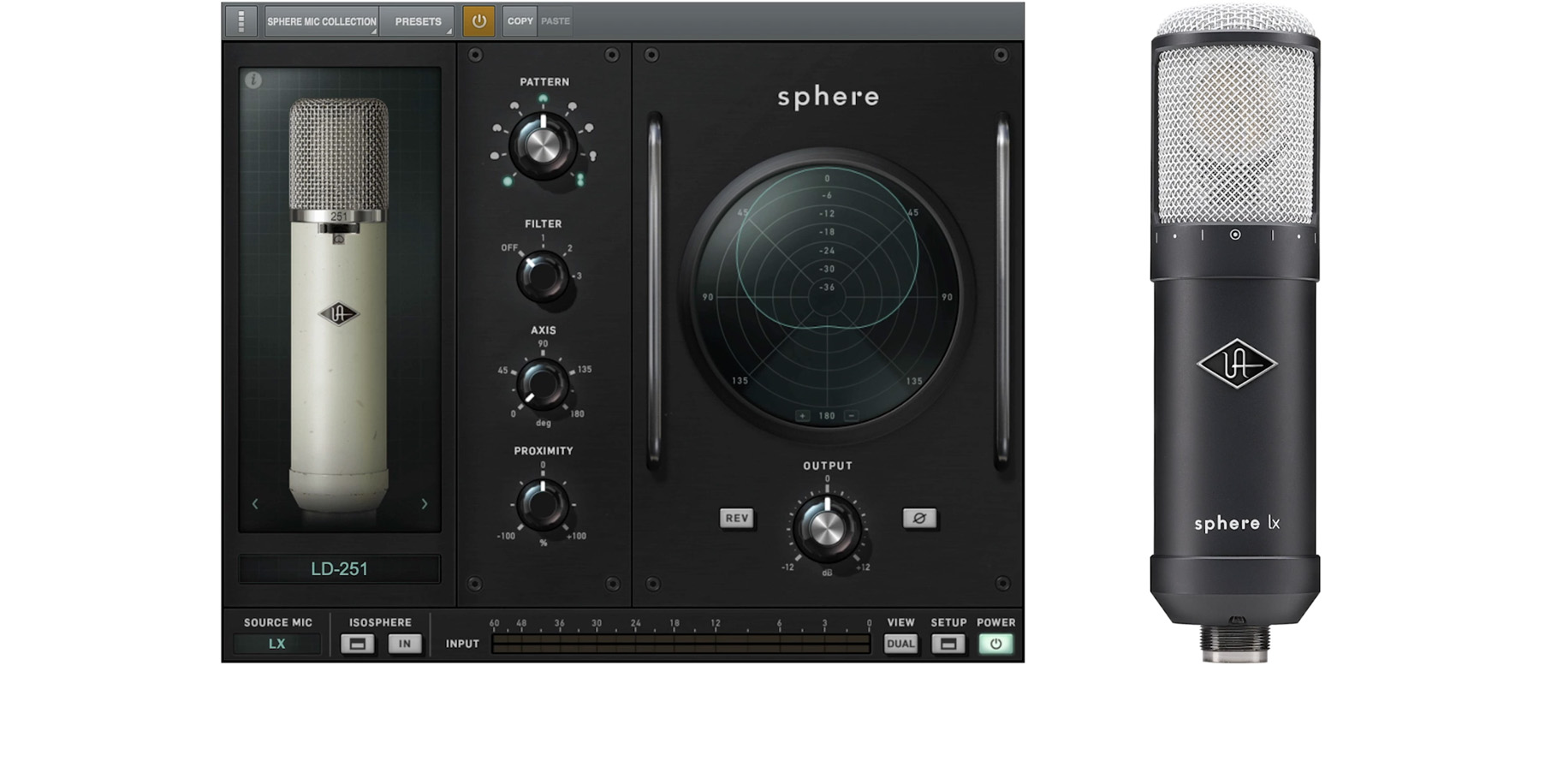Viewport: 1545px width, 784px height.
Task: Click the LD-251 microphone image
Action: 339,304
